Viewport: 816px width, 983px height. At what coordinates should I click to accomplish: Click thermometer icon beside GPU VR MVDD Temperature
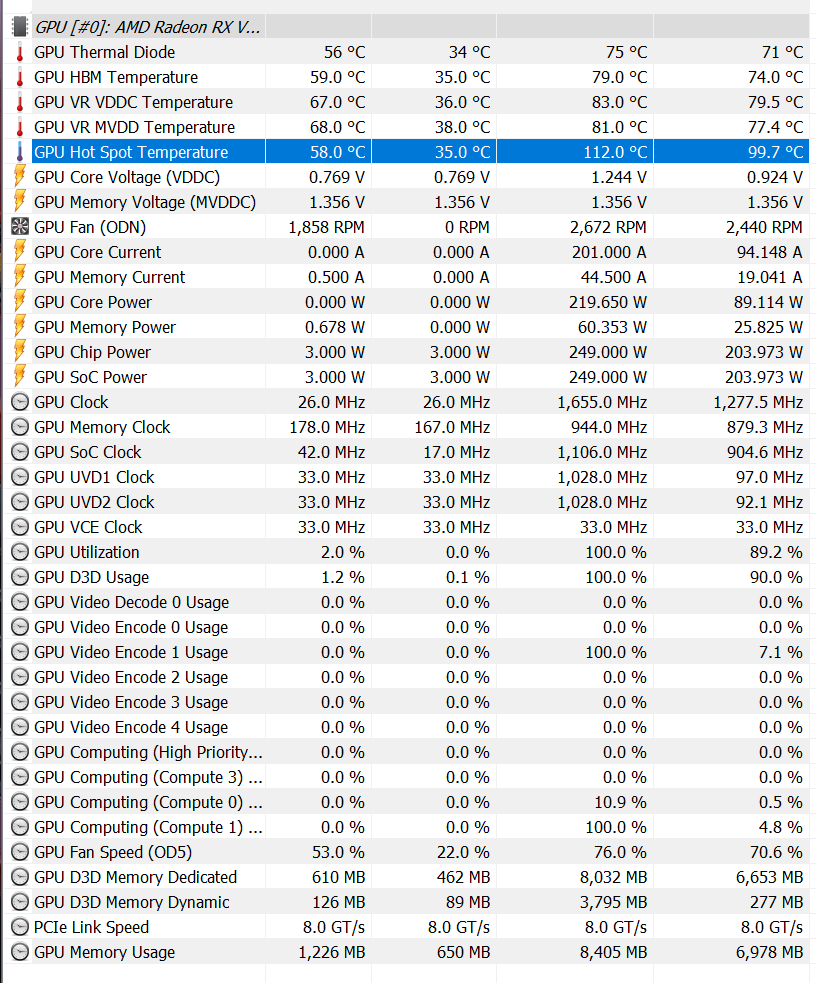(x=20, y=127)
